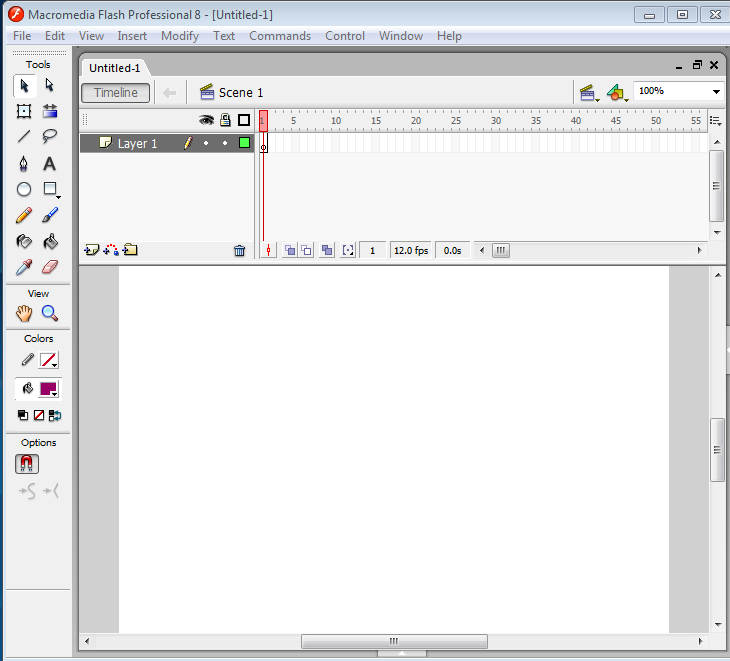Viewport: 730px width, 661px height.
Task: Click the 12.0 fps frame rate field
Action: point(411,250)
